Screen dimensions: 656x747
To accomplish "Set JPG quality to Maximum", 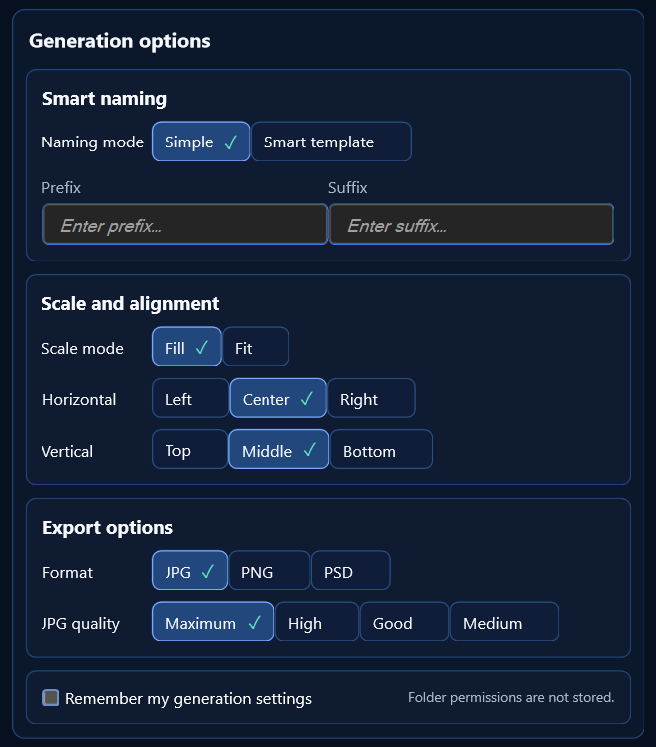I will [x=213, y=621].
